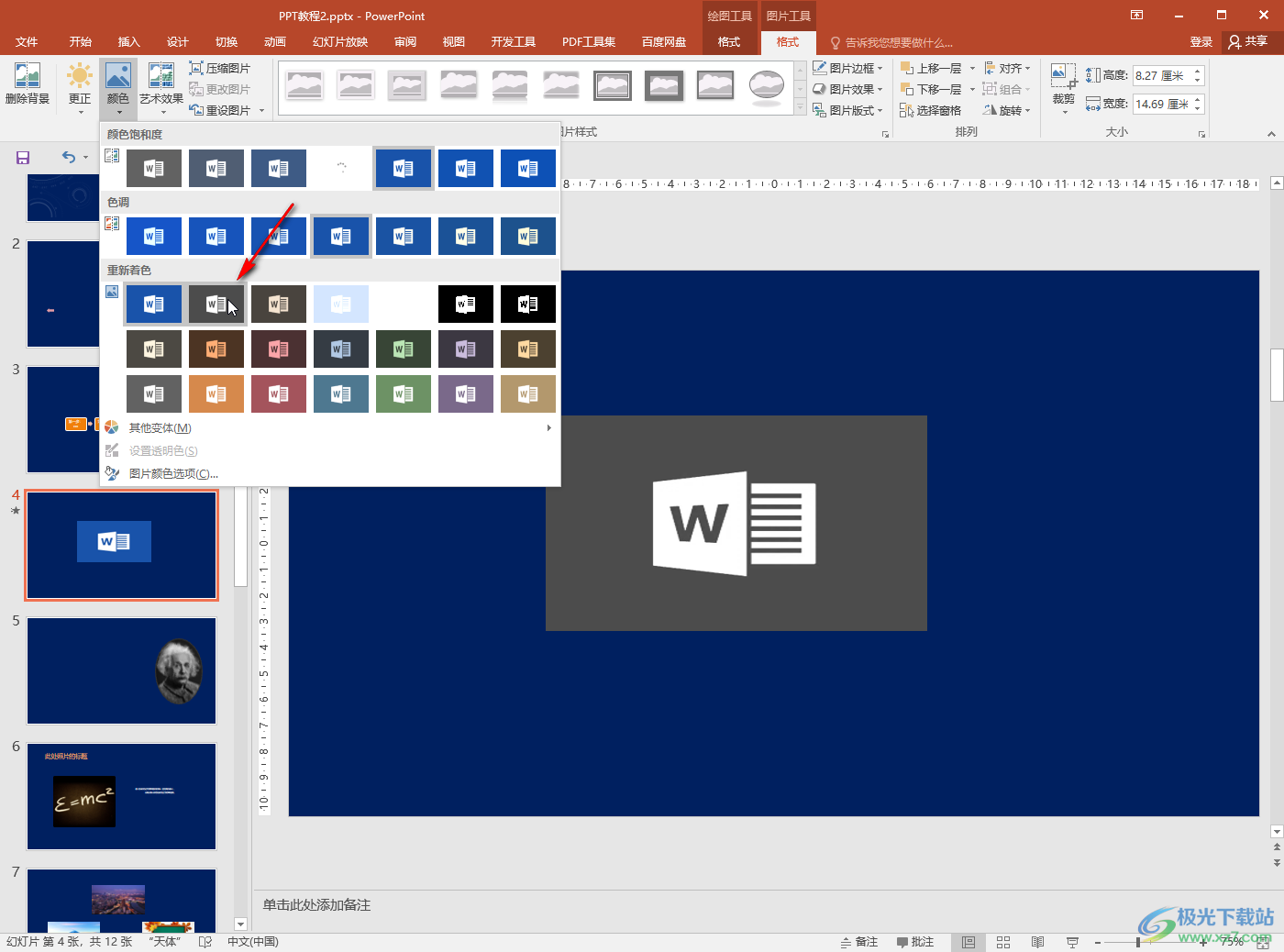Click Reset Picture (重设图片)
This screenshot has width=1284, height=952.
point(220,110)
